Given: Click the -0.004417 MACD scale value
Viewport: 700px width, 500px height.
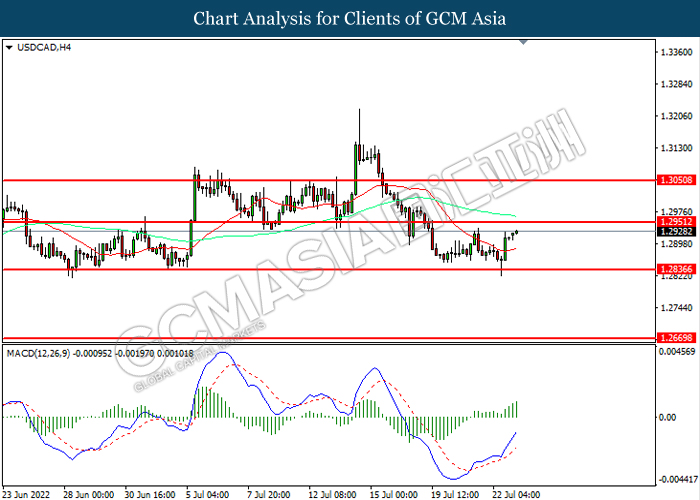Looking at the screenshot, I should point(678,480).
